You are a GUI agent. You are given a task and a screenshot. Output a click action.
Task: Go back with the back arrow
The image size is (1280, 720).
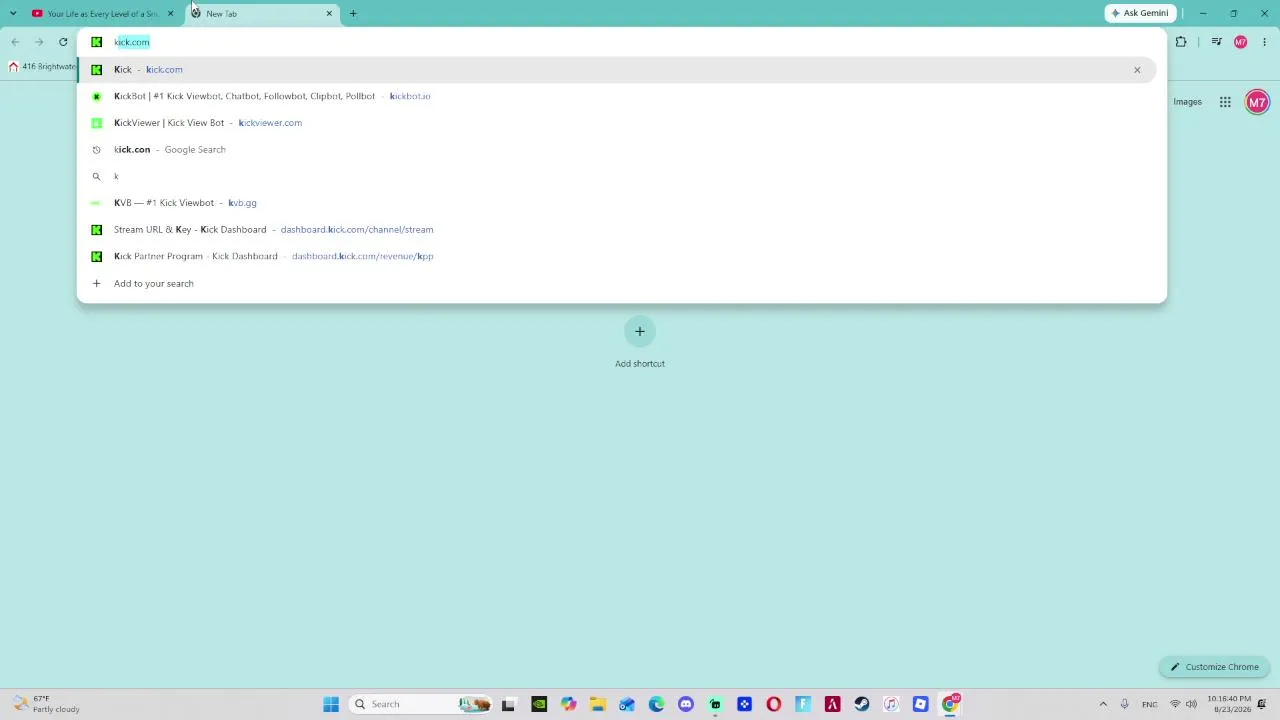[15, 42]
